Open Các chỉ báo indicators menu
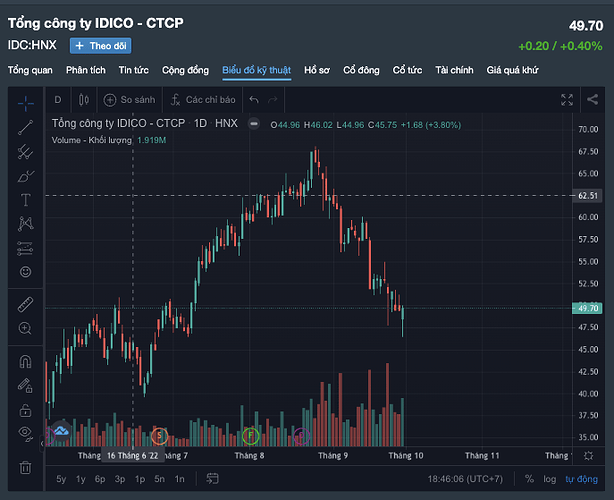This screenshot has width=614, height=500. coord(203,100)
